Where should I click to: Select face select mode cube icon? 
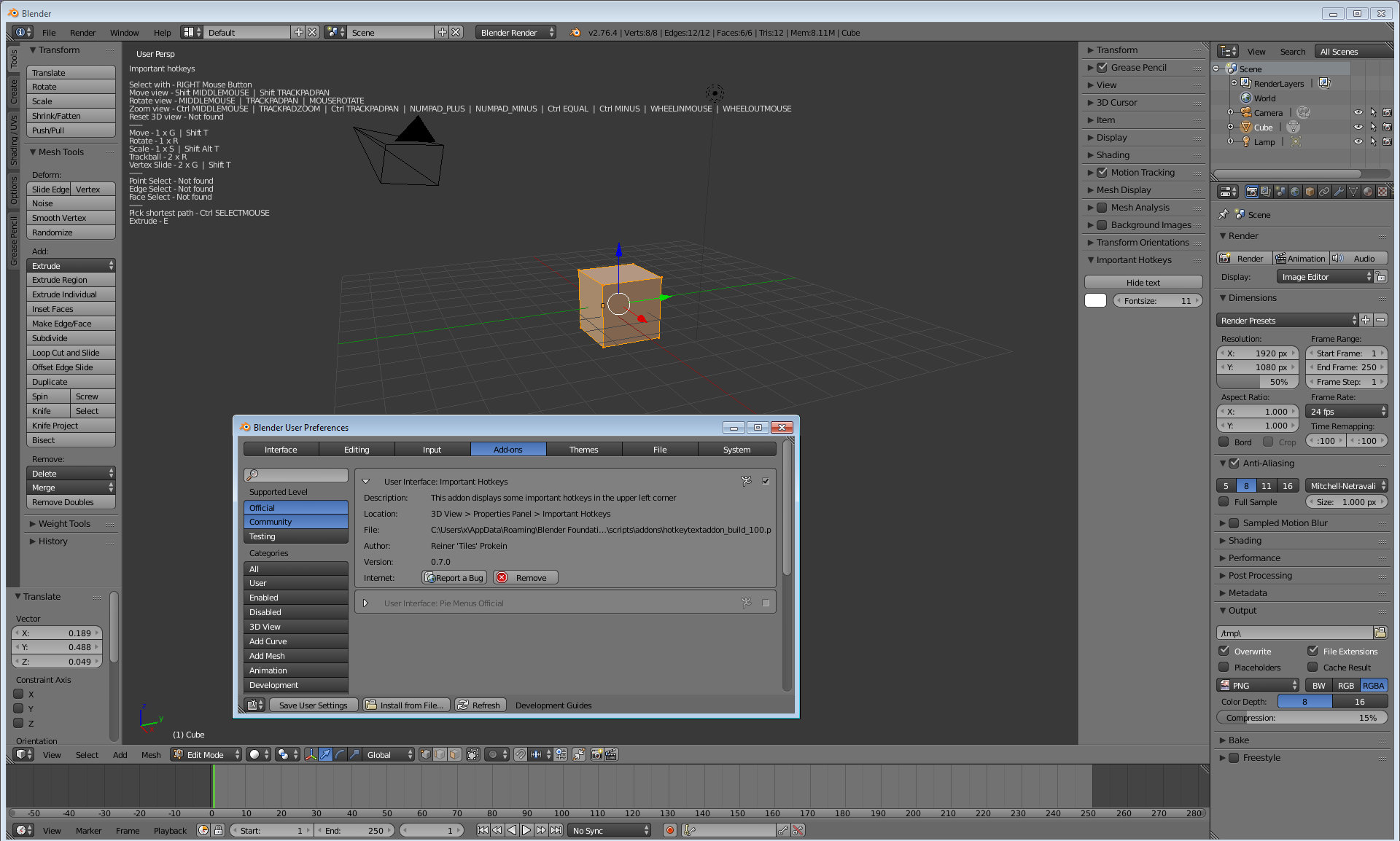455,754
